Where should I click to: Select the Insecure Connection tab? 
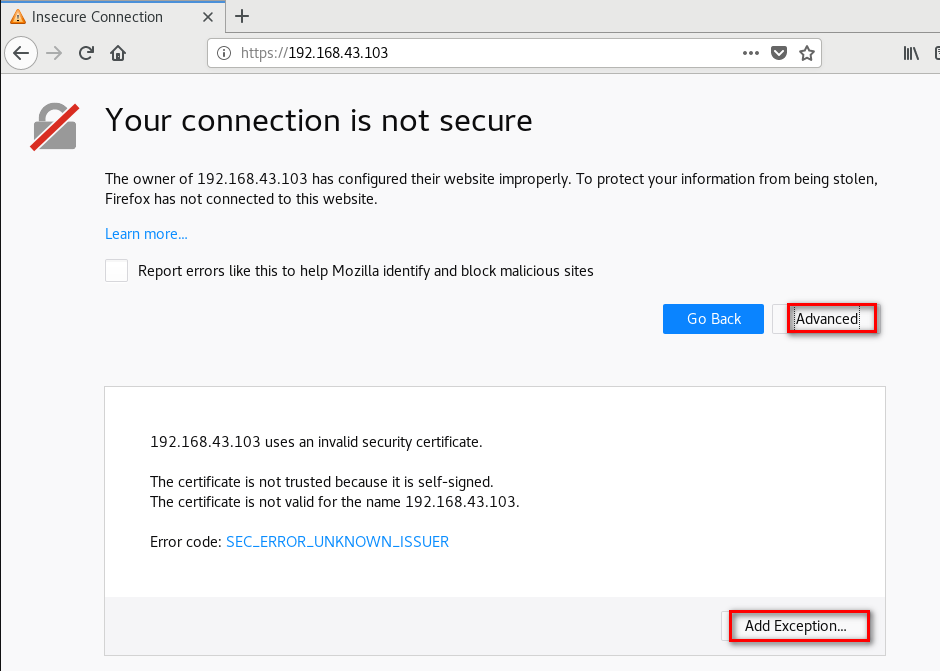click(x=113, y=17)
